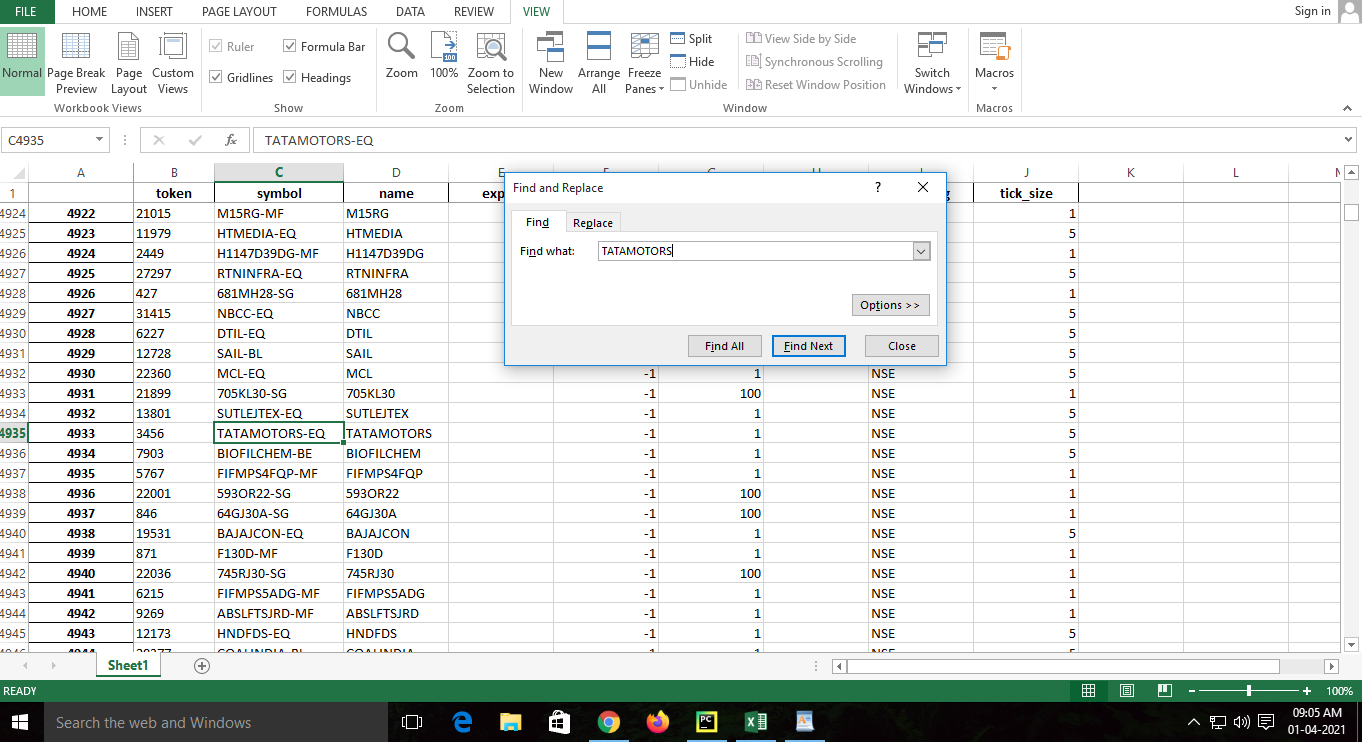Screen dimensions: 1362x742
Task: Select cell with token 3456
Action: click(x=174, y=433)
